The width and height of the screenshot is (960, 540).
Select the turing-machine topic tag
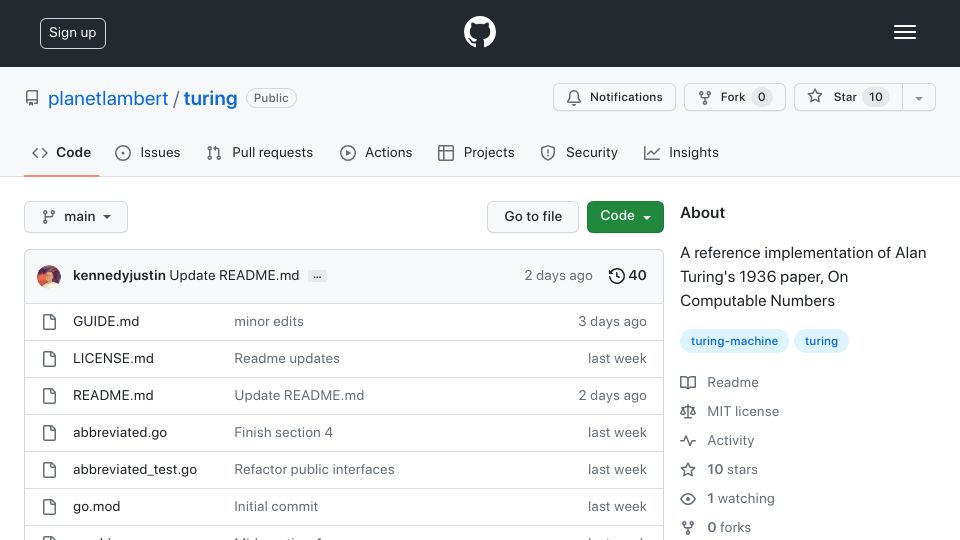pyautogui.click(x=734, y=341)
